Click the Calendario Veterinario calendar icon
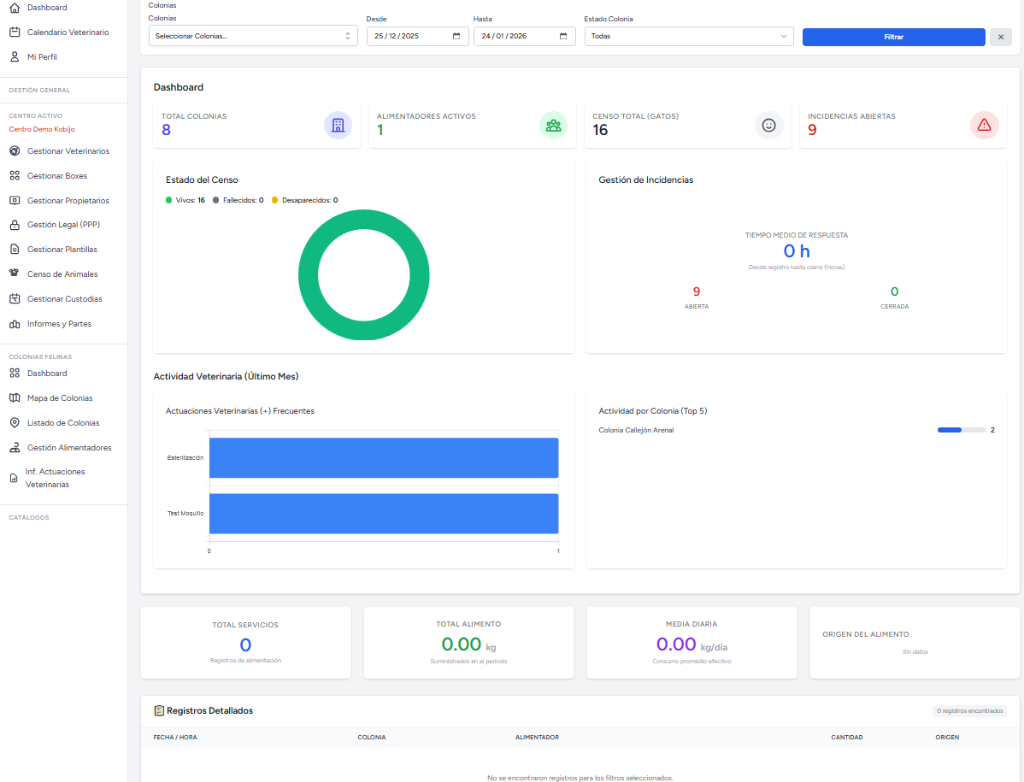This screenshot has height=782, width=1024. 14,32
